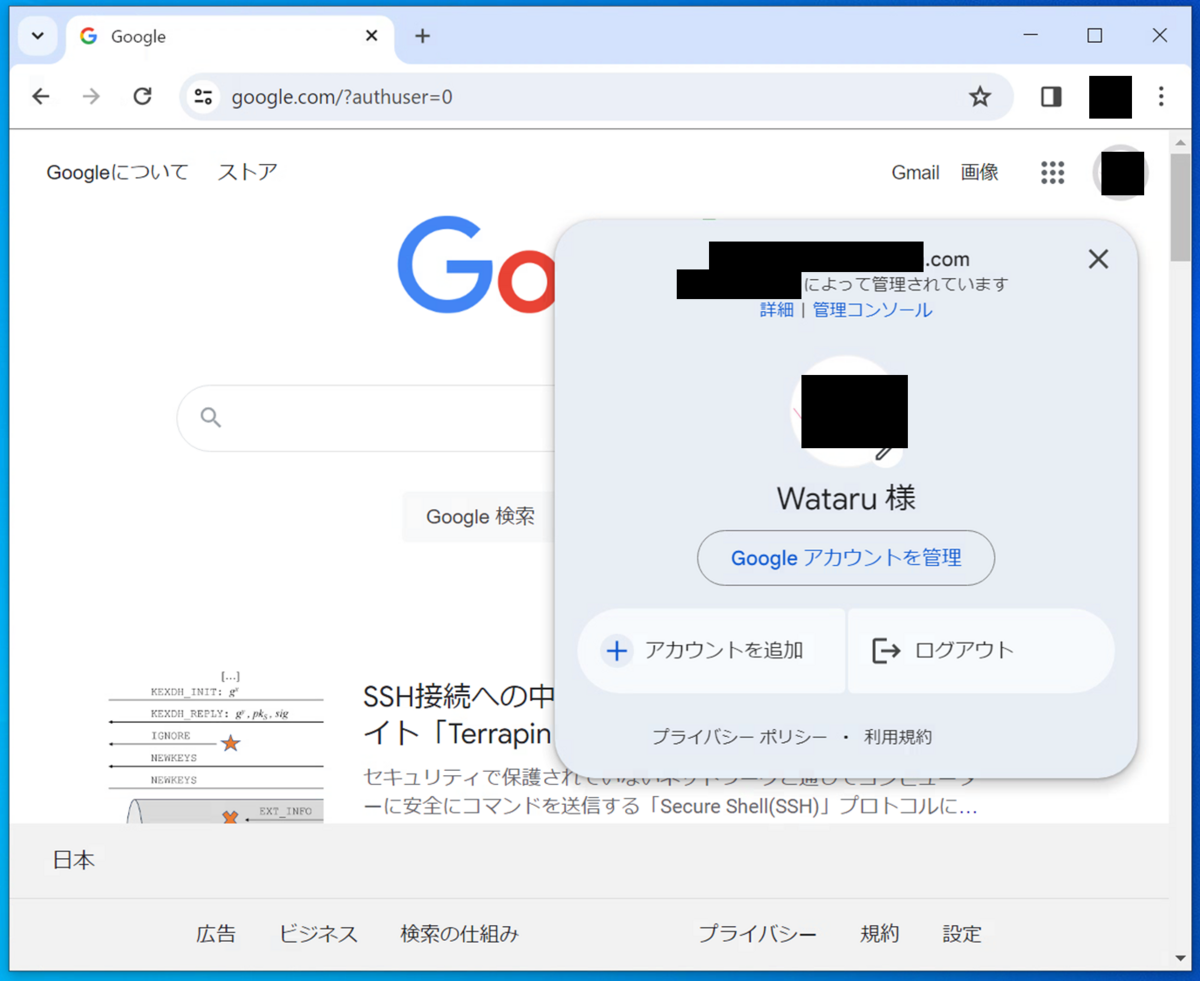This screenshot has width=1200, height=981.
Task: Open Chrome three-dot menu
Action: coord(1161,97)
